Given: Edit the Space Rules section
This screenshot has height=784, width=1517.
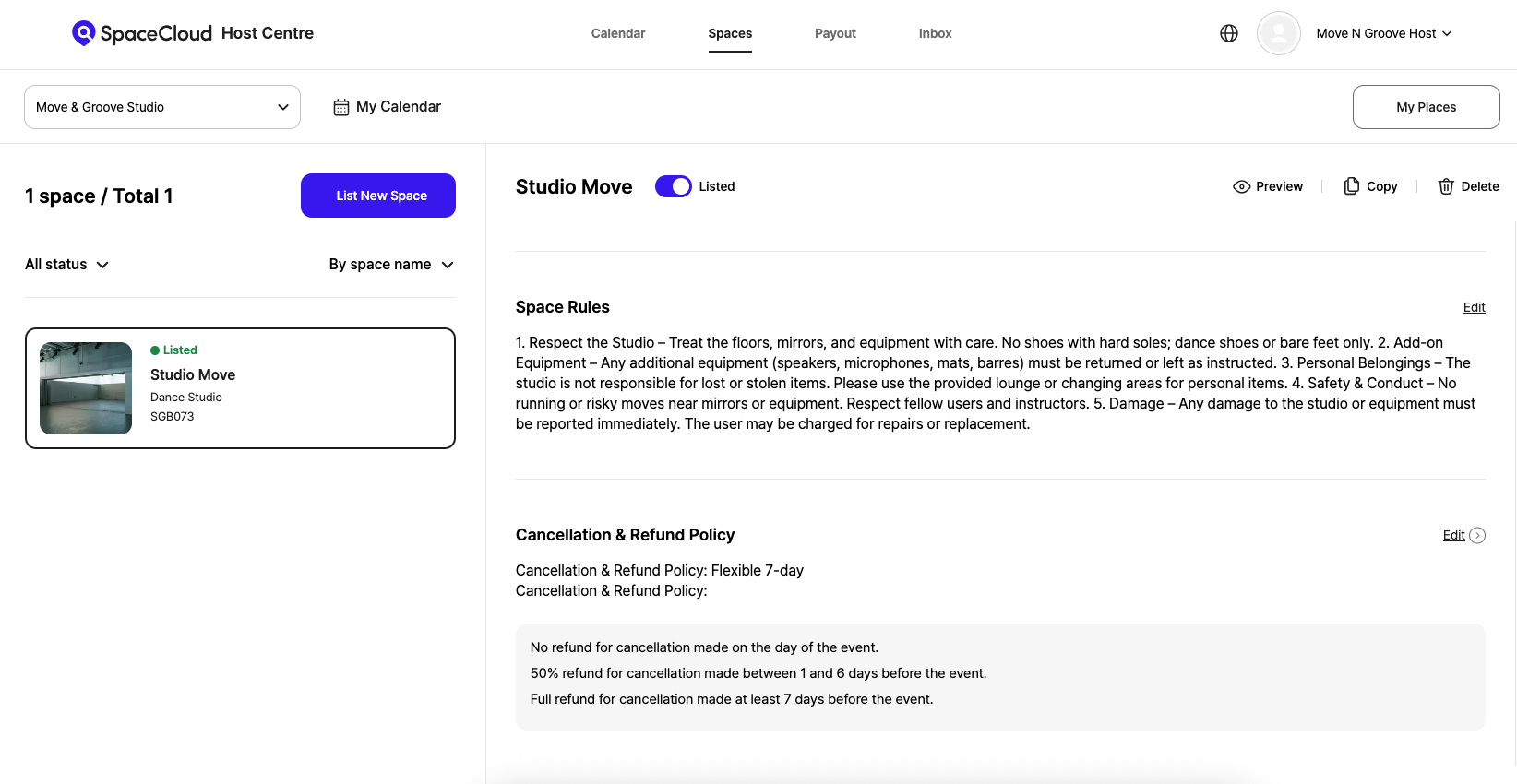Looking at the screenshot, I should [1474, 307].
